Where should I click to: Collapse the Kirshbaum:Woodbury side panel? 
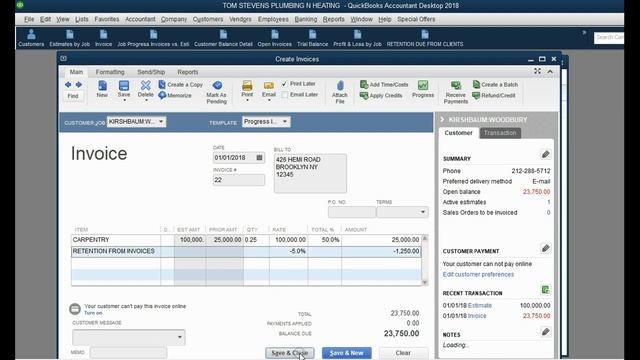442,120
